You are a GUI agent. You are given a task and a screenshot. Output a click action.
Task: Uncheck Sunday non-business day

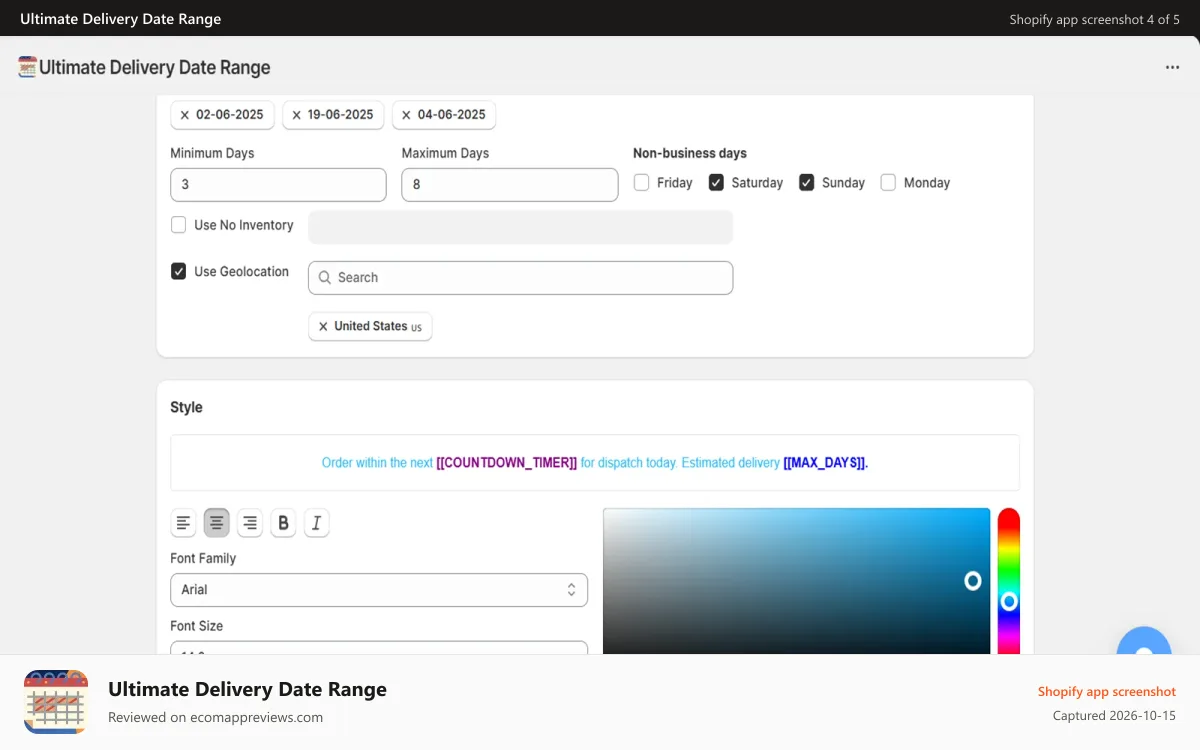[806, 183]
